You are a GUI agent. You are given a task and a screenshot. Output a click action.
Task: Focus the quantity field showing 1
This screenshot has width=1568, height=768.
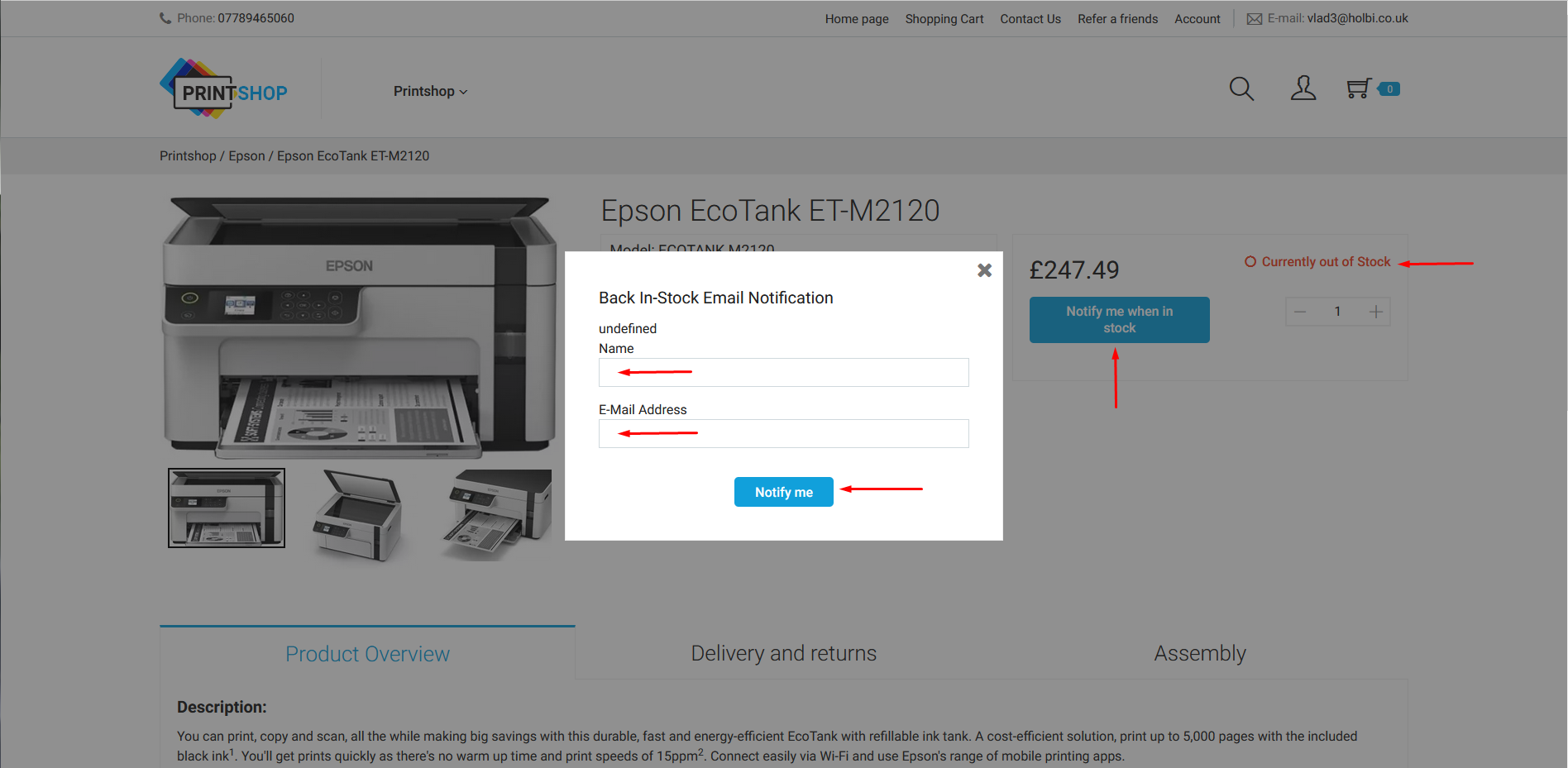[1337, 312]
